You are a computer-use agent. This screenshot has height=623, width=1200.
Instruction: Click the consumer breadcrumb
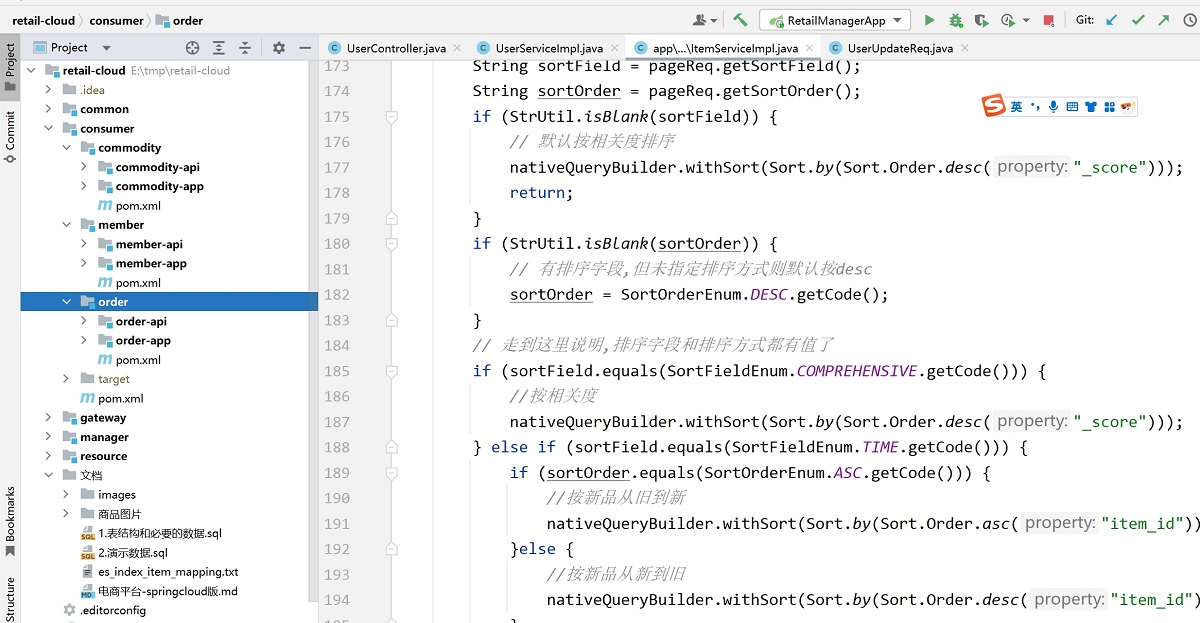pos(116,20)
